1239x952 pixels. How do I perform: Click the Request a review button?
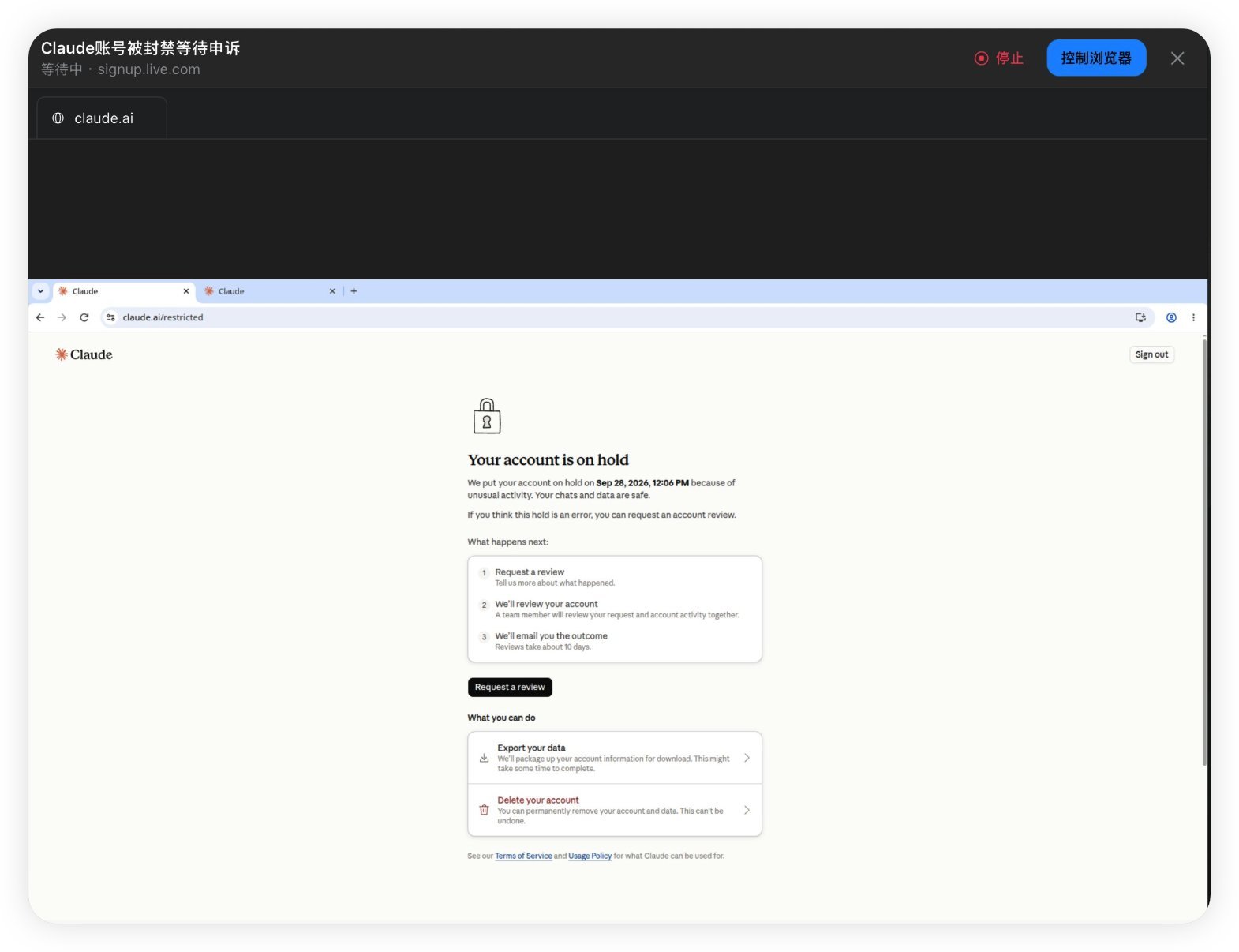[510, 687]
